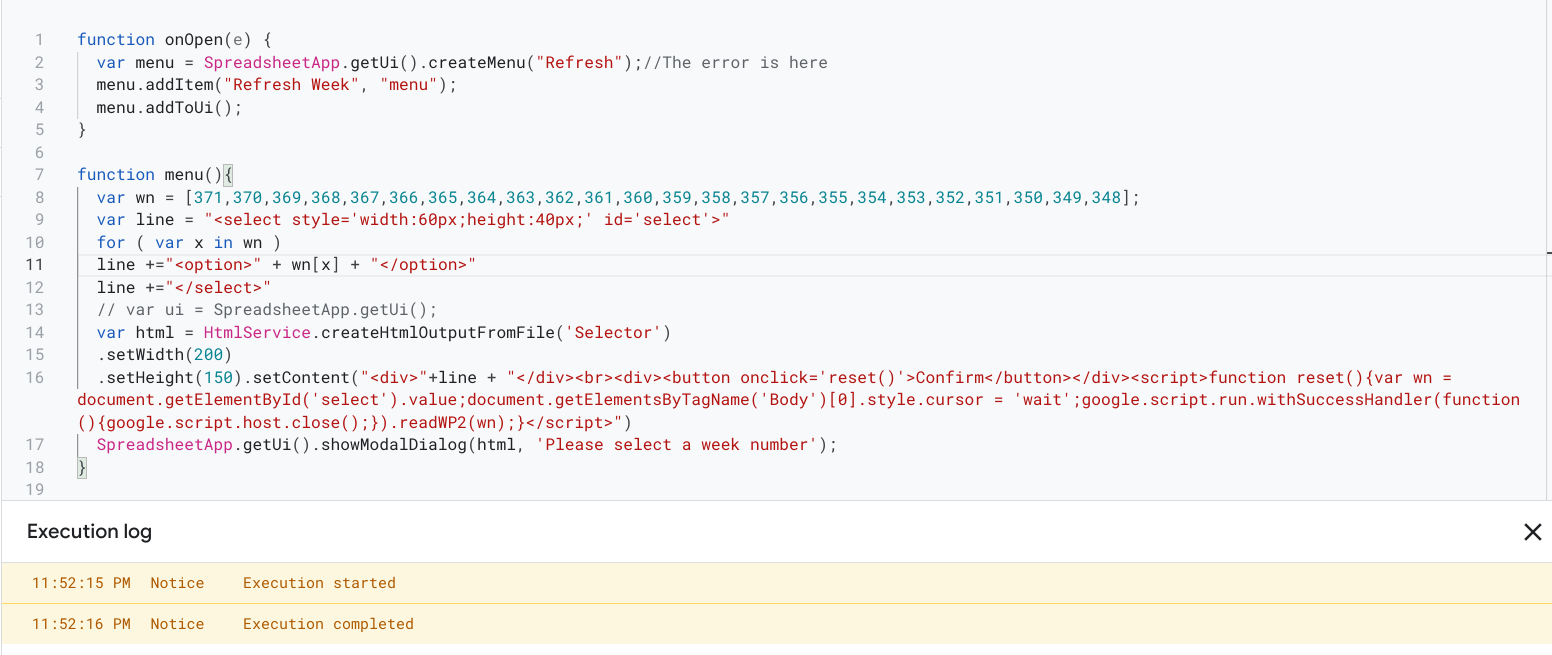Click the 'for ( var x in wn )' line
Image resolution: width=1552 pixels, height=655 pixels.
pos(188,242)
